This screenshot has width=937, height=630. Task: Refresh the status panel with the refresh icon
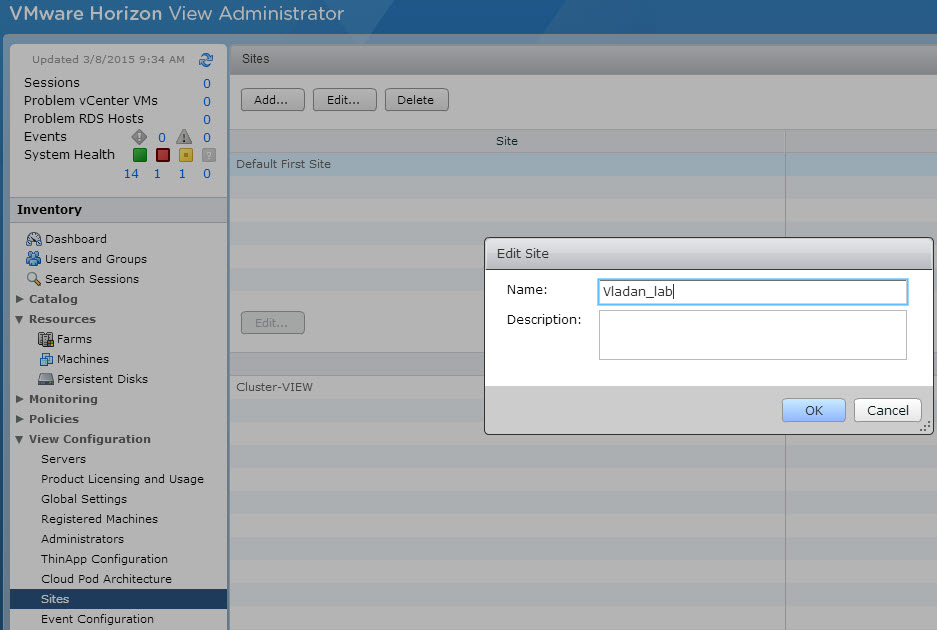click(206, 60)
